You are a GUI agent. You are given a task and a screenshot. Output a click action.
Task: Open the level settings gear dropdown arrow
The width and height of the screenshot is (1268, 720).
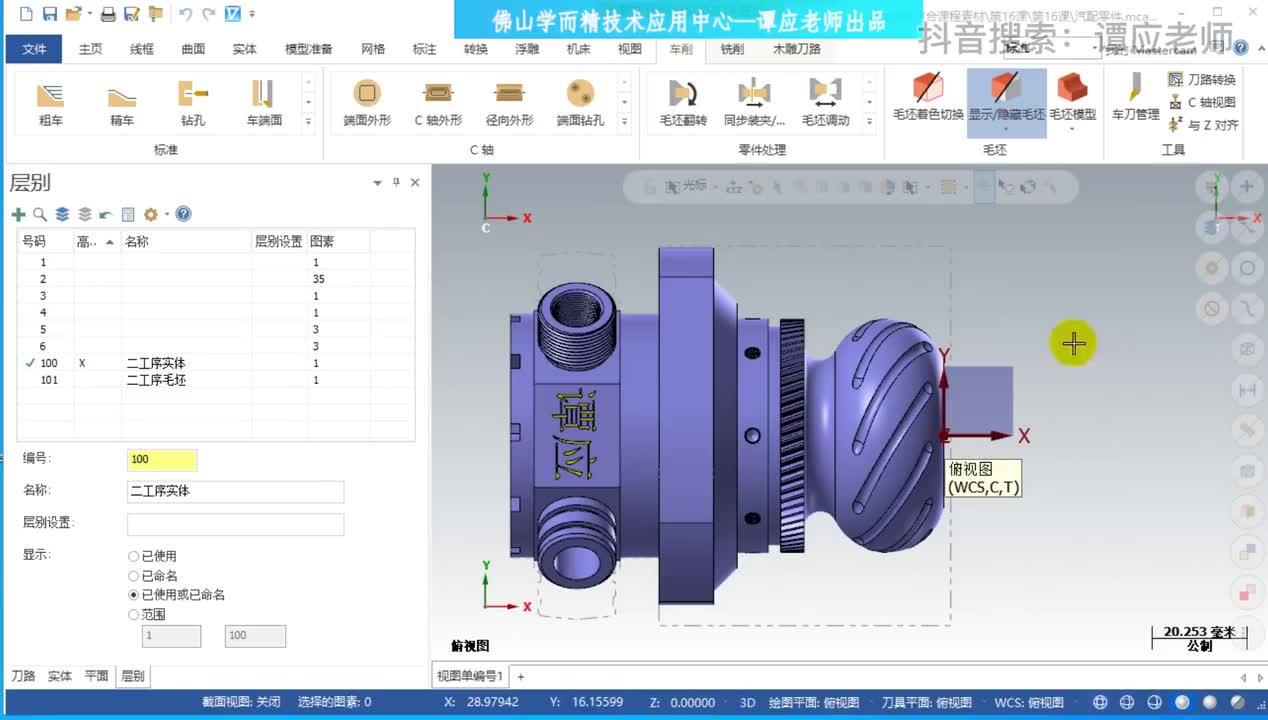click(x=166, y=215)
